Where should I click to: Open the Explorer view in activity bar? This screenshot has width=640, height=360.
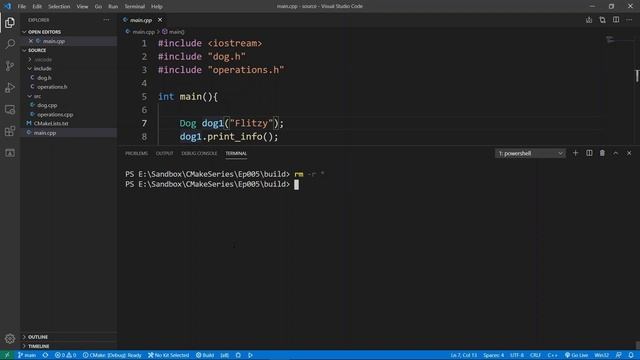pyautogui.click(x=10, y=22)
